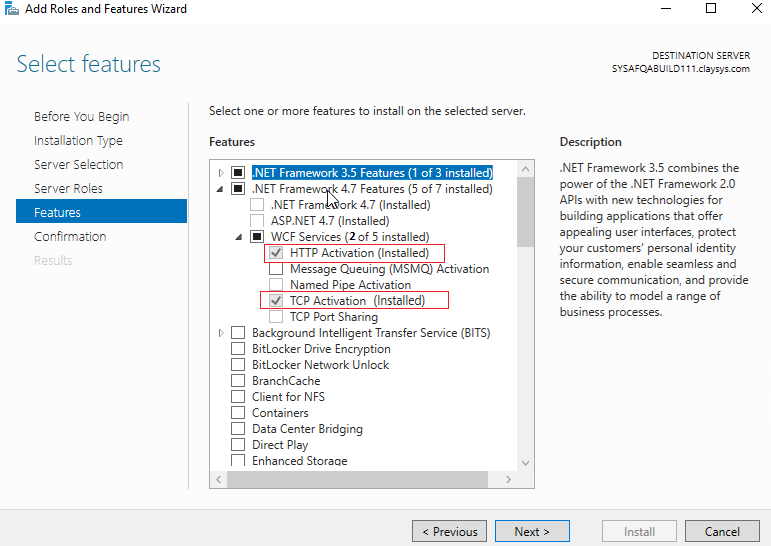This screenshot has height=546, width=771.
Task: Enable the TCP Port Sharing checkbox
Action: (x=276, y=317)
